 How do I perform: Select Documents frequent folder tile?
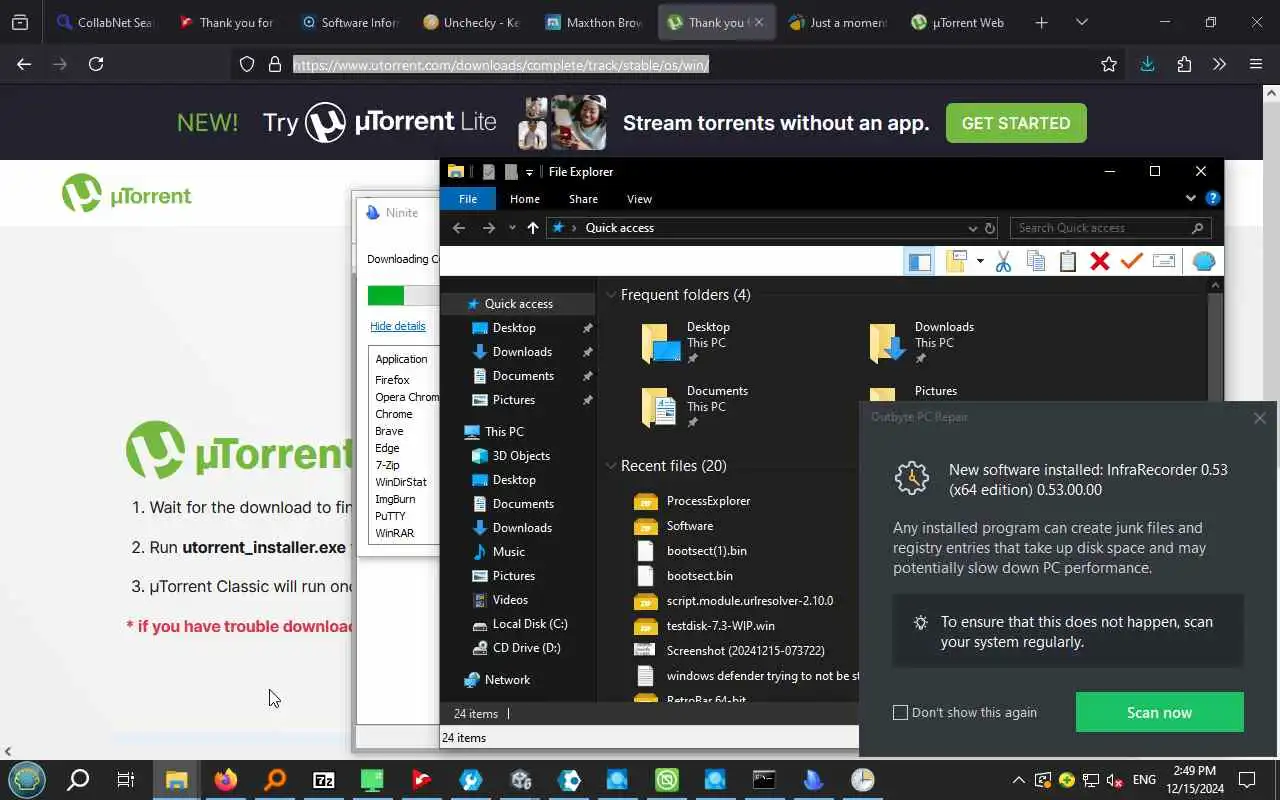pyautogui.click(x=694, y=406)
